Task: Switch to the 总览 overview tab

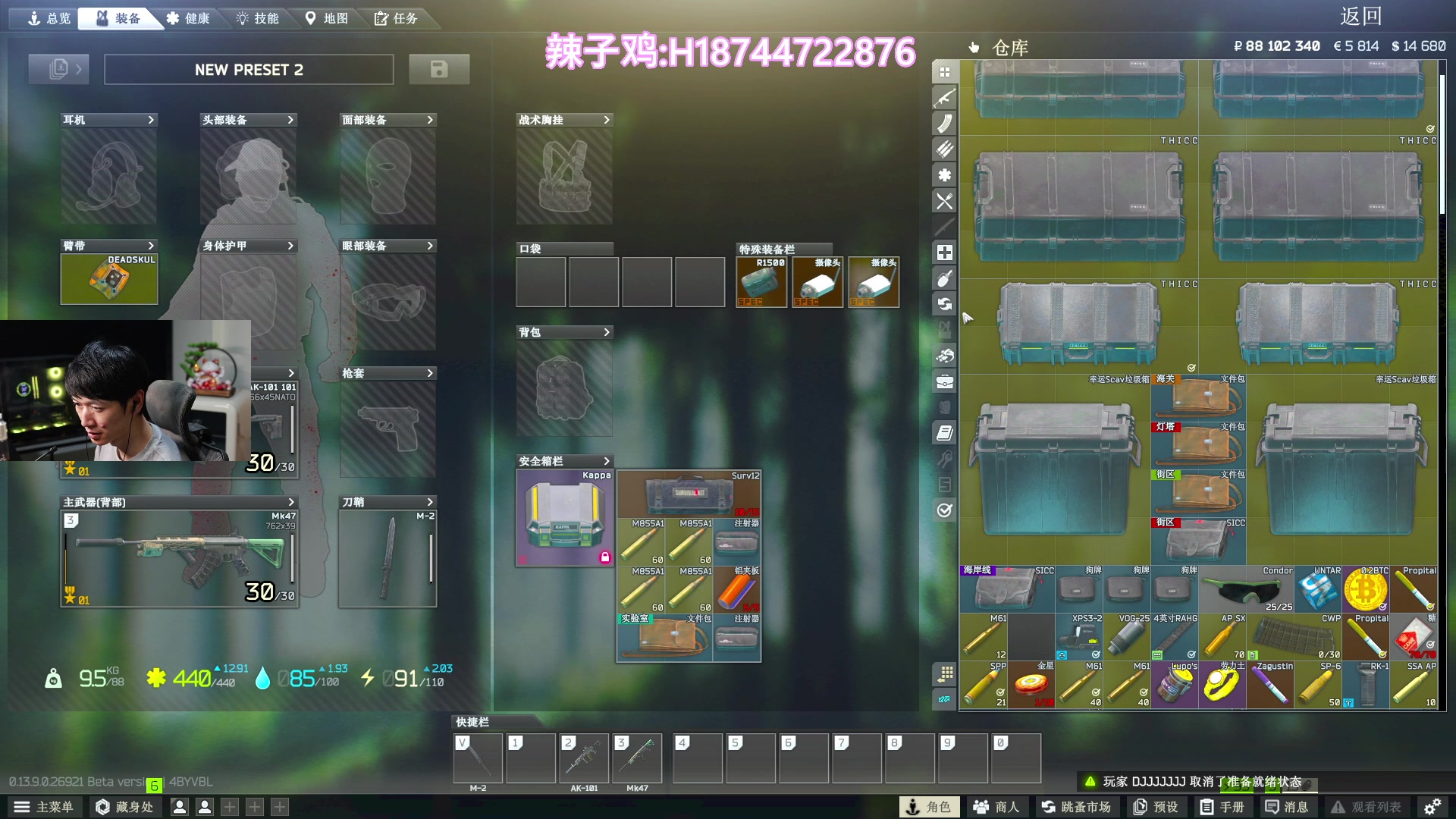Action: coord(48,18)
